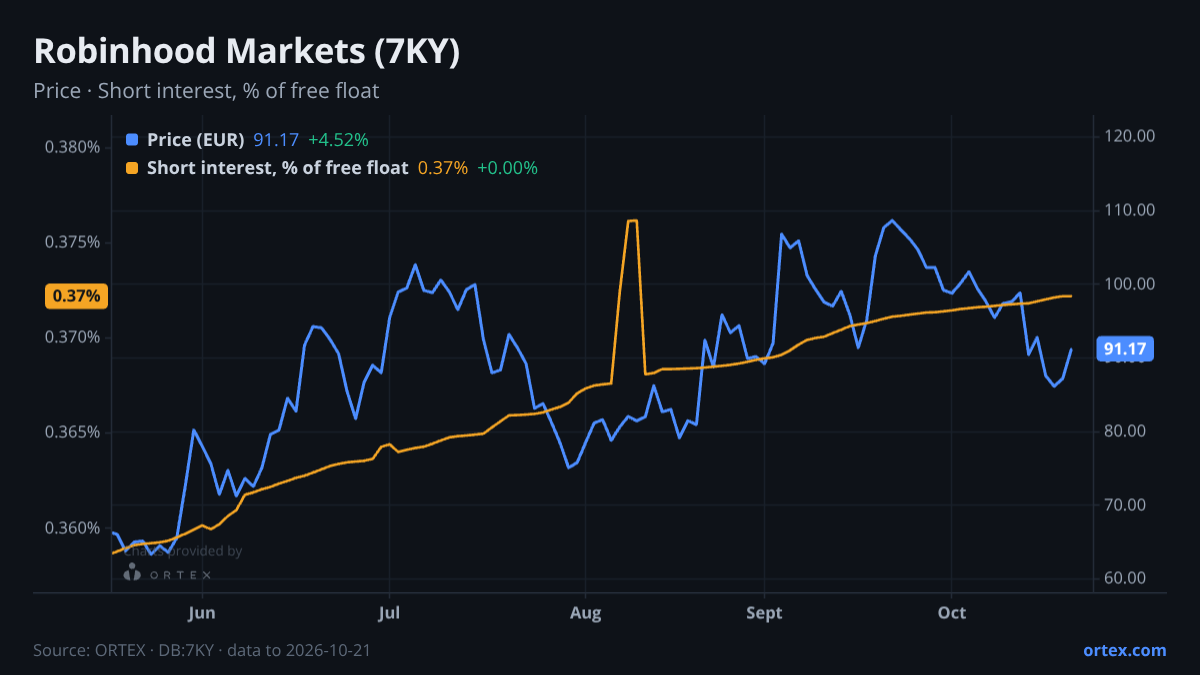Click the orange 0.37% left-axis marker
Screen dimensions: 1200x675
click(x=77, y=296)
